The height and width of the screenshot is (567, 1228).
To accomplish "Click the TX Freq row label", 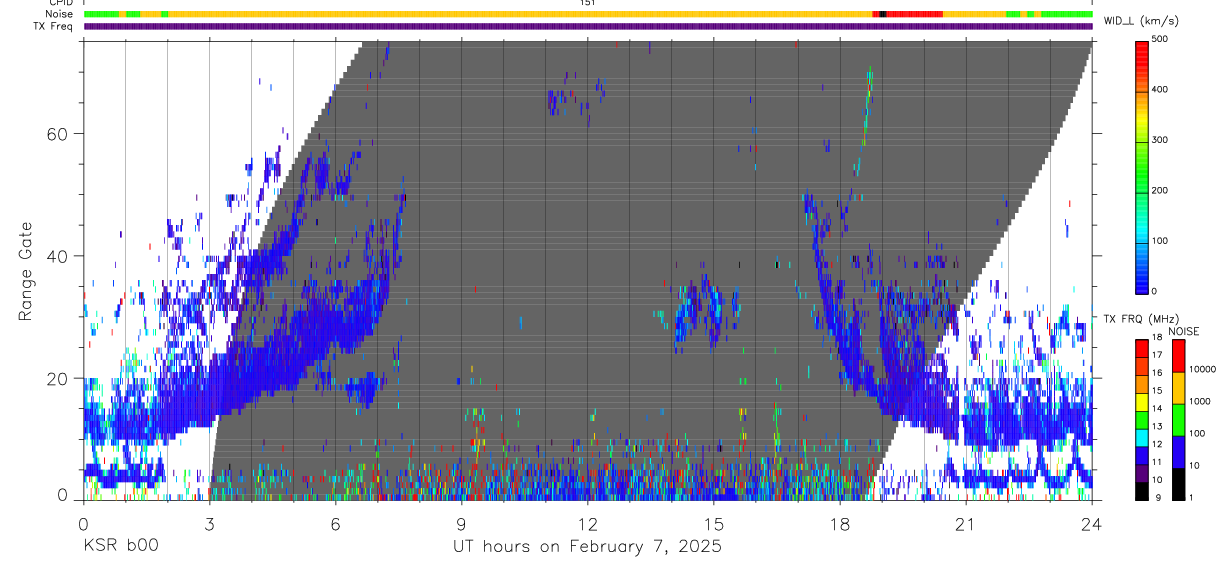I will point(54,26).
